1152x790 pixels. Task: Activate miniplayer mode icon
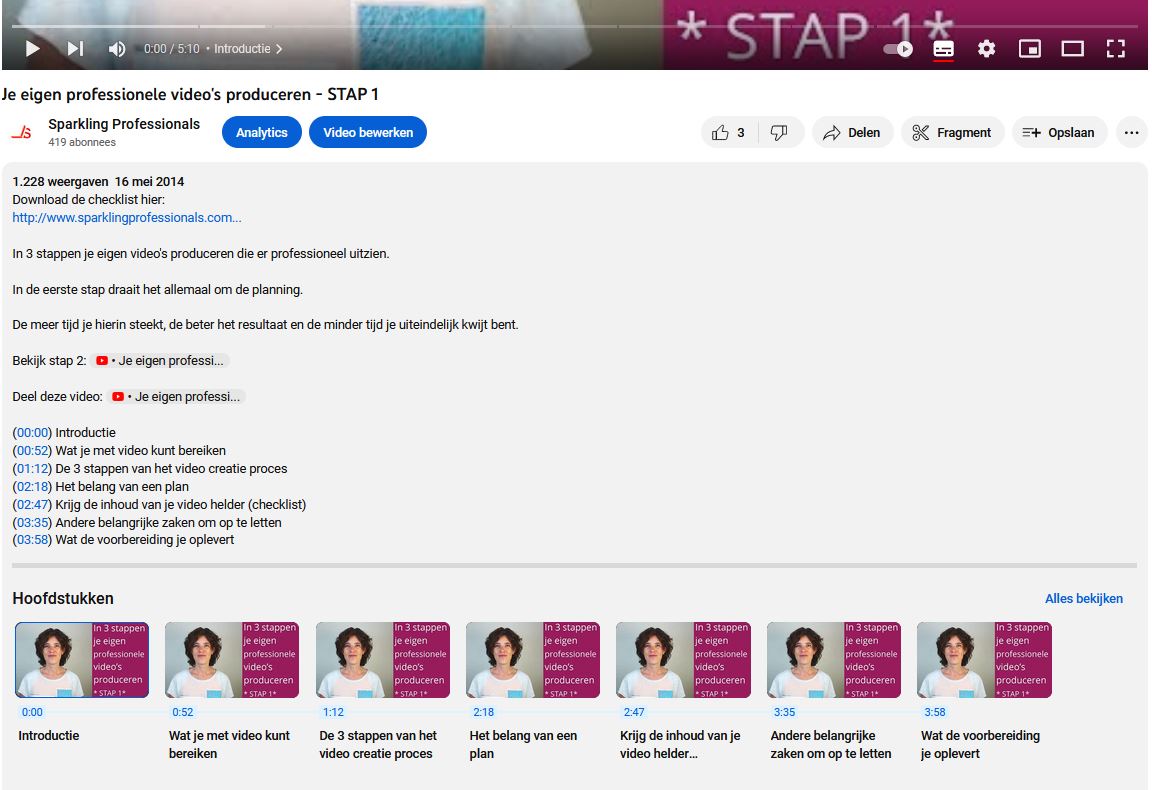coord(1030,48)
